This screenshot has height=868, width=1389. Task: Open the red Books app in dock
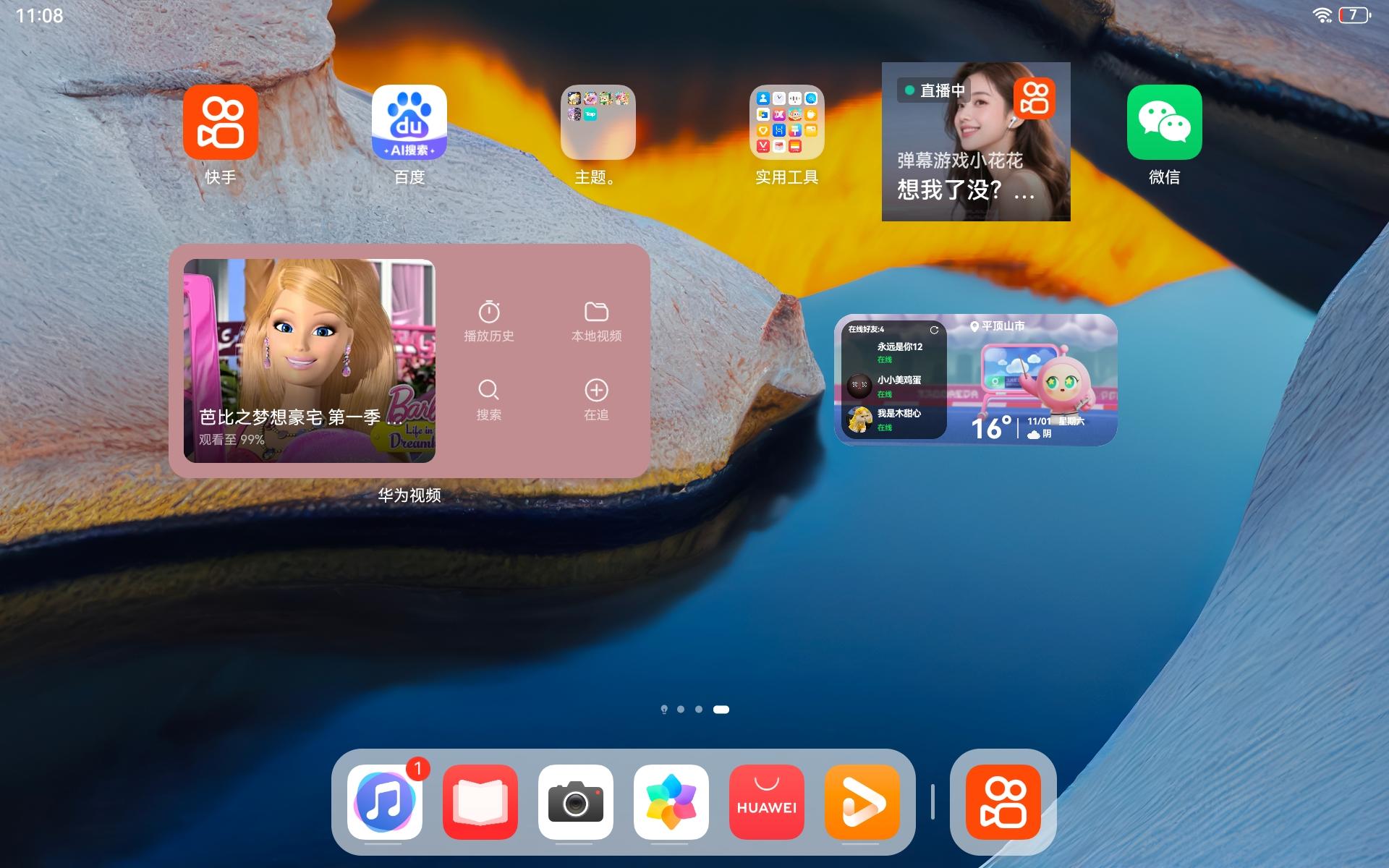[x=480, y=801]
